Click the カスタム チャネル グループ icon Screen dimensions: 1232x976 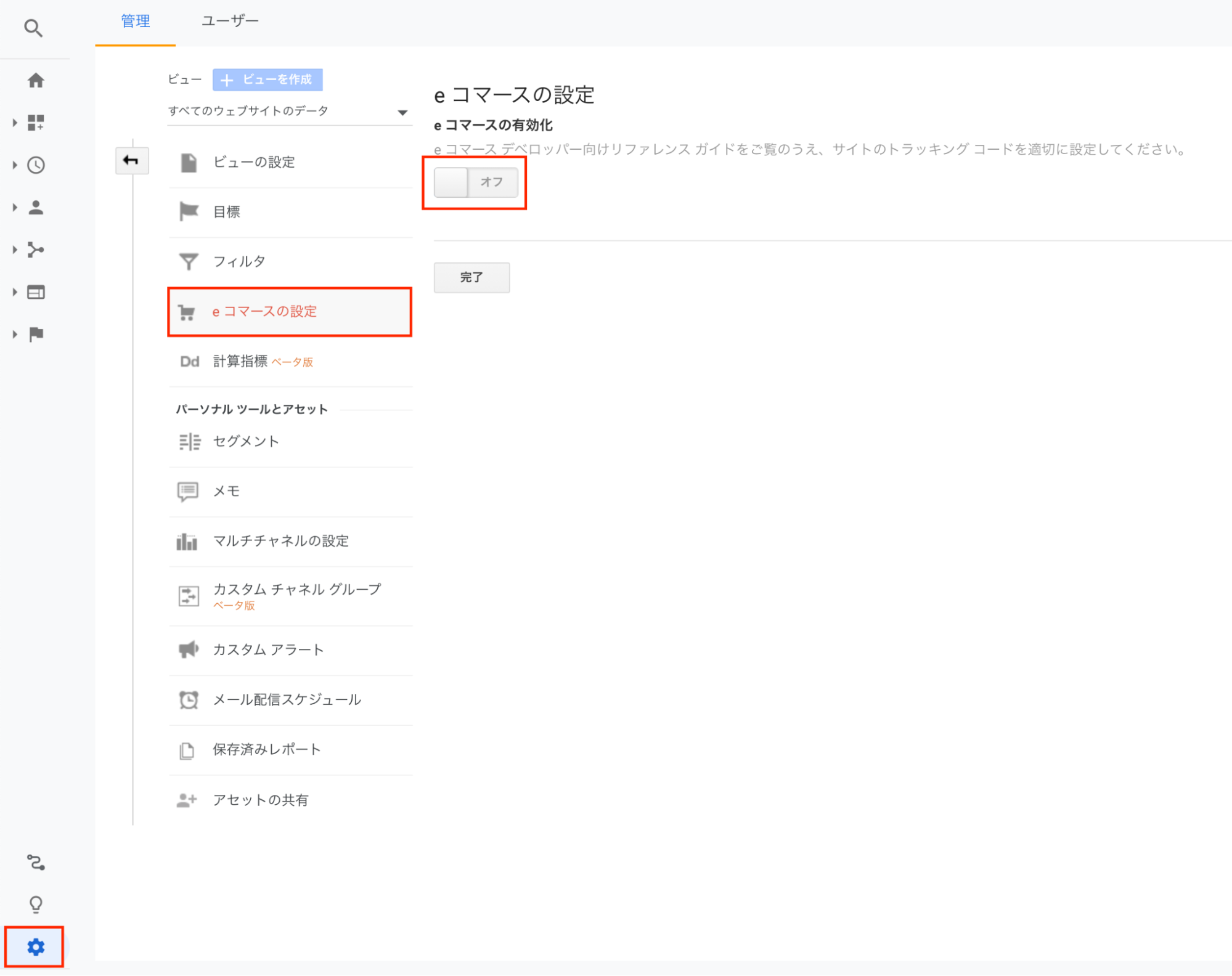pos(189,596)
